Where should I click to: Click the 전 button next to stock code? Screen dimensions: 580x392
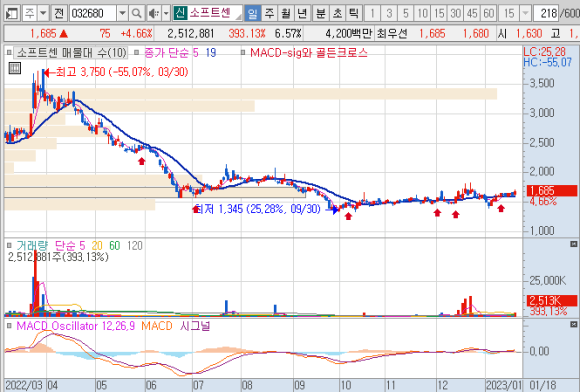tap(59, 14)
